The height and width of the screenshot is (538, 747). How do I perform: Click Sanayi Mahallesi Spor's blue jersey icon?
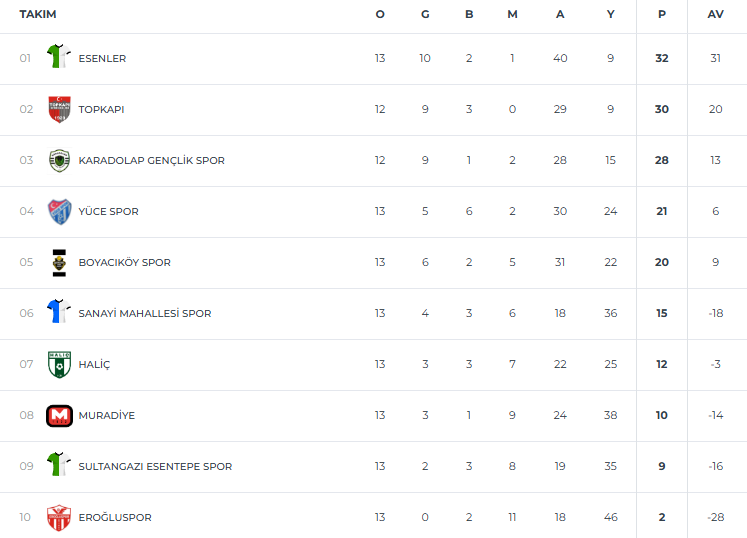tap(59, 313)
